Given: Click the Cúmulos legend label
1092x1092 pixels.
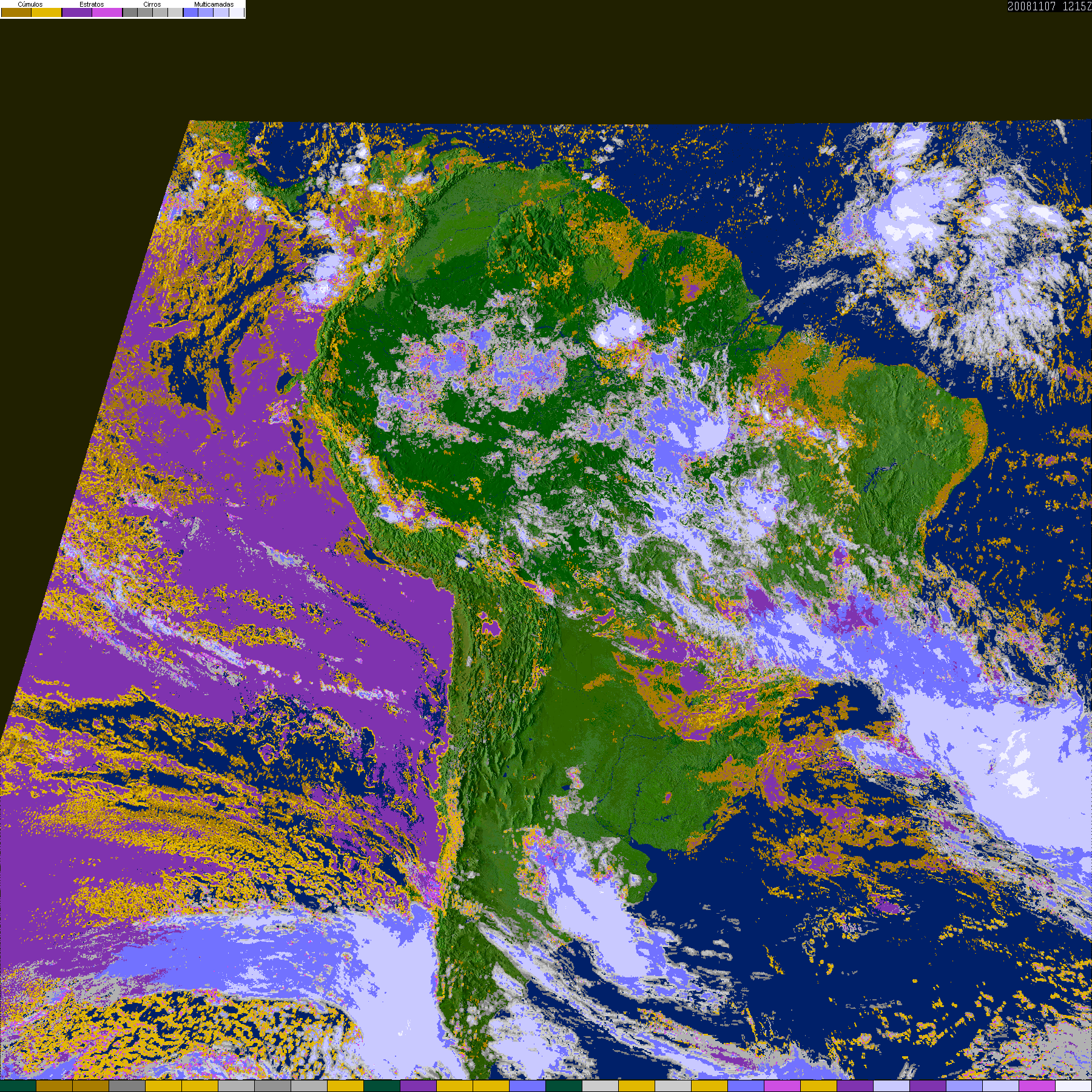Looking at the screenshot, I should coord(30,4).
